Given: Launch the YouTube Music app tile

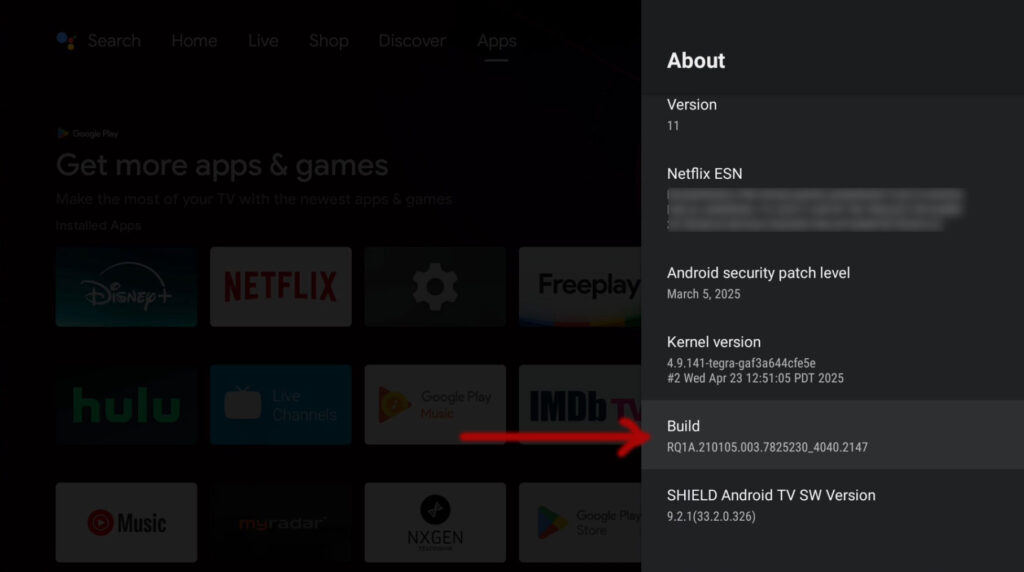Looking at the screenshot, I should (126, 522).
